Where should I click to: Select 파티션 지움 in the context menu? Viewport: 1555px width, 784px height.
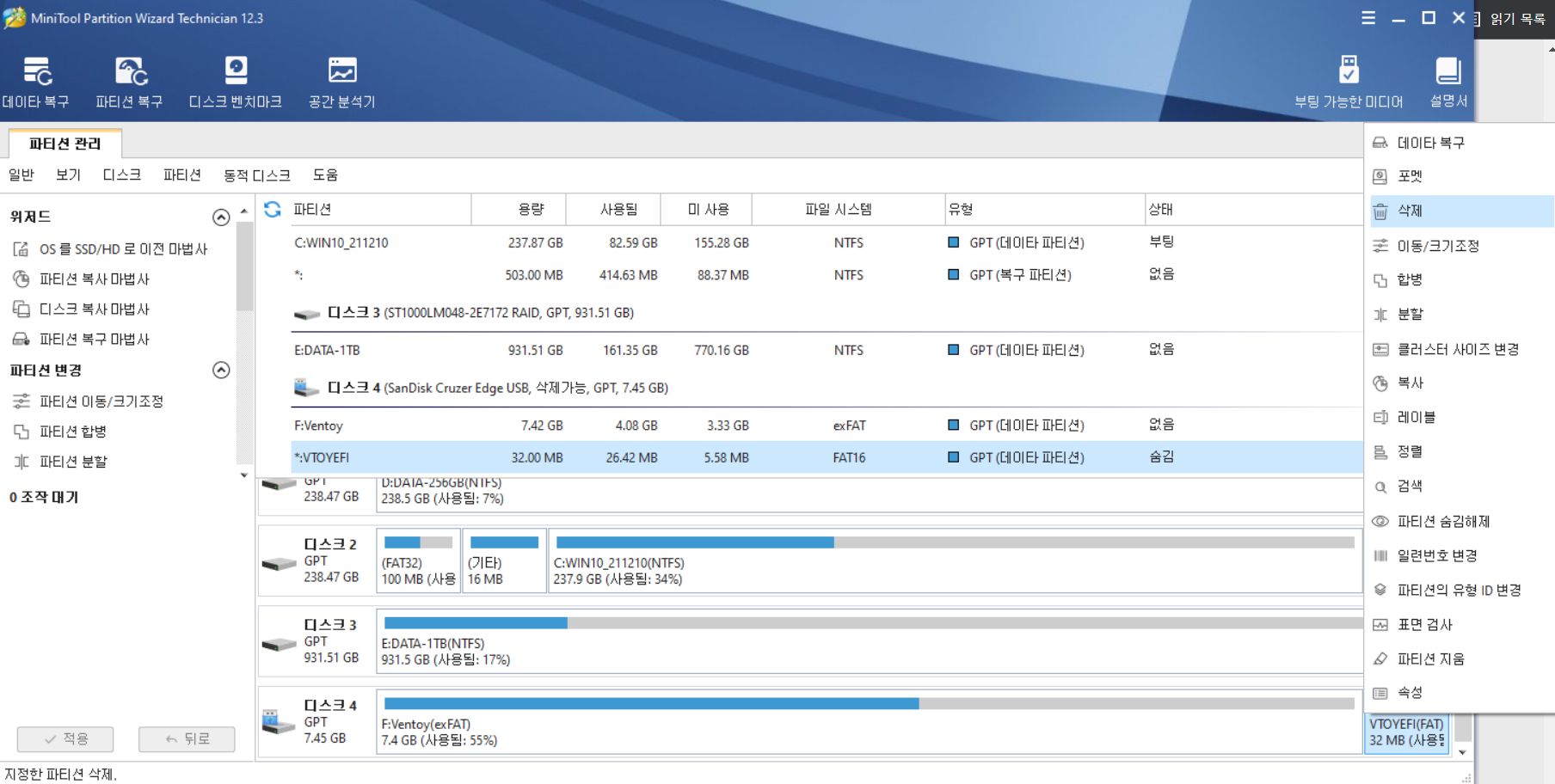pyautogui.click(x=1462, y=658)
